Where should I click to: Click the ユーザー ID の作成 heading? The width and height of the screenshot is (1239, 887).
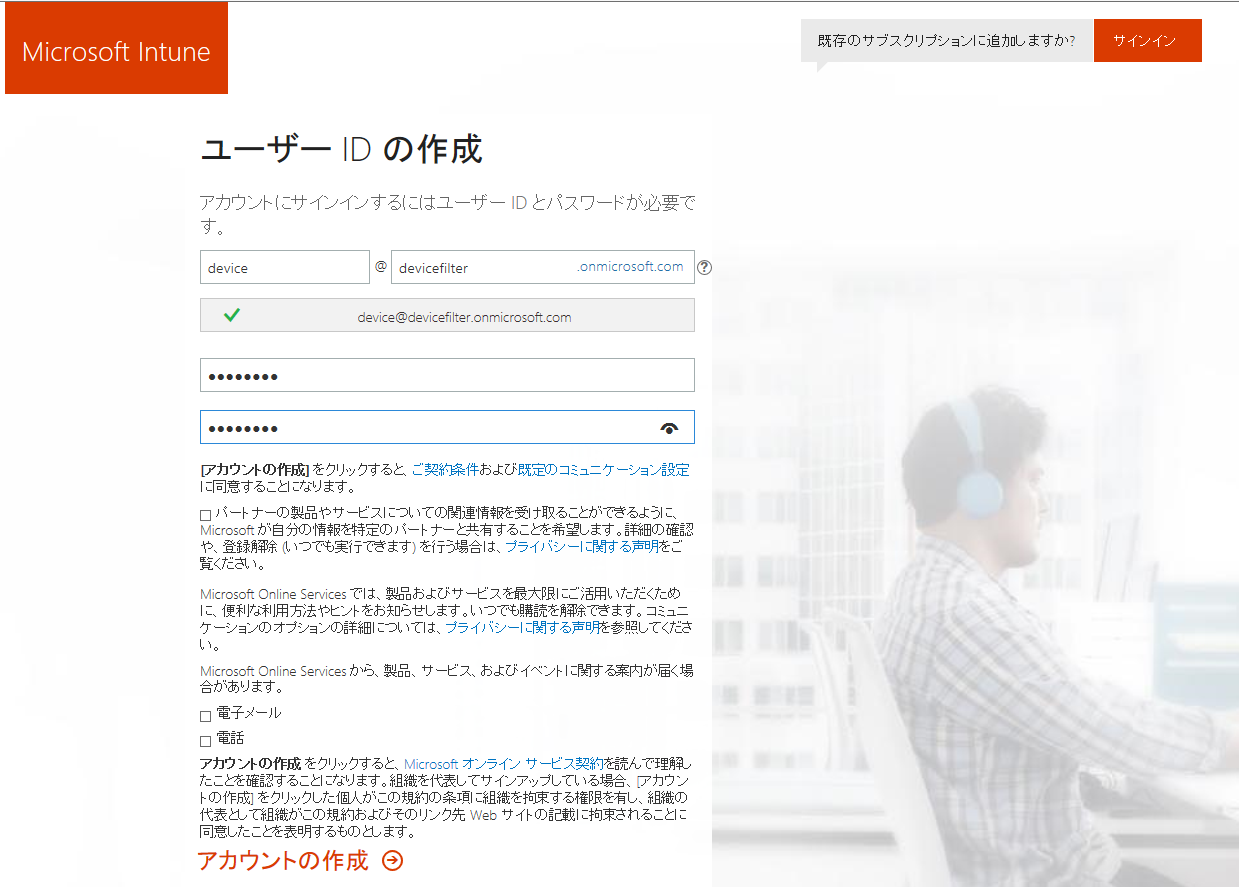click(x=341, y=150)
